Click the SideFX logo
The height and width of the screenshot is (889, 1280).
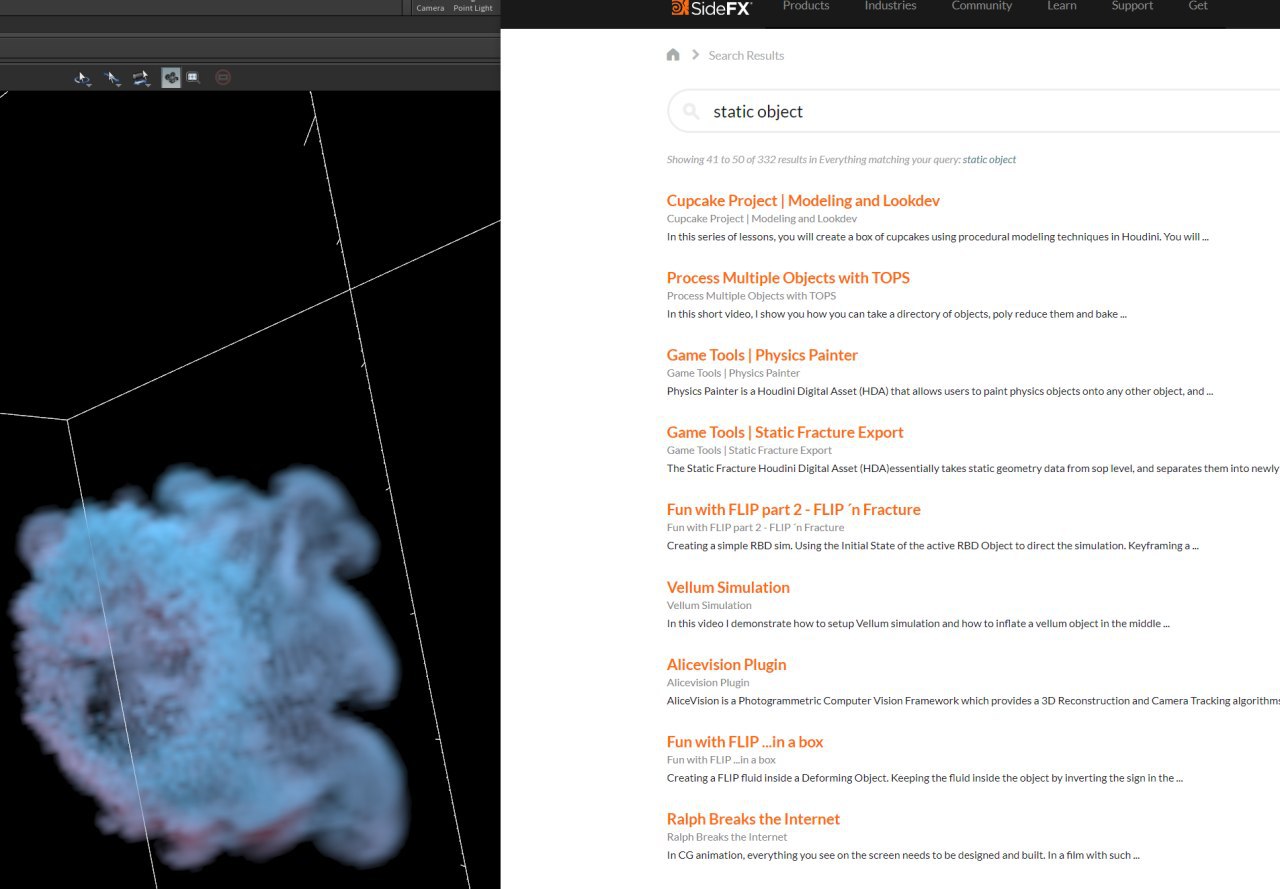coord(711,8)
